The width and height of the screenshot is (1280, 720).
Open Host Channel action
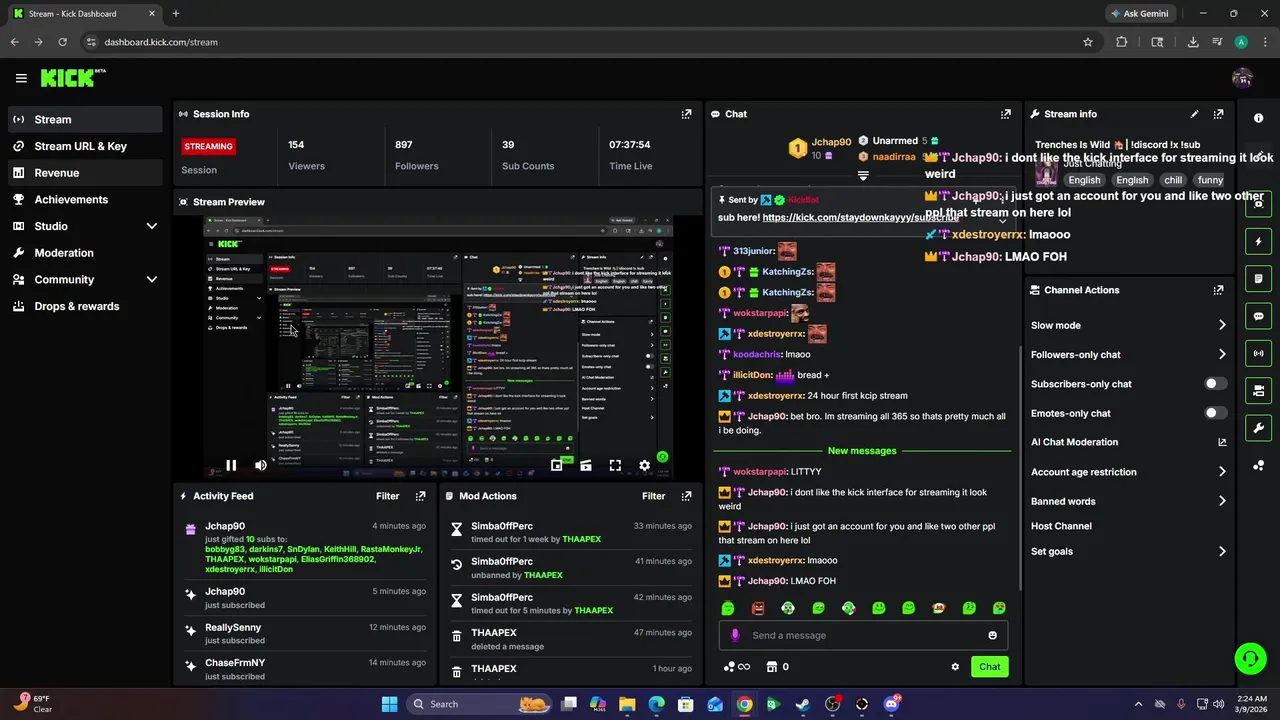pos(1061,526)
